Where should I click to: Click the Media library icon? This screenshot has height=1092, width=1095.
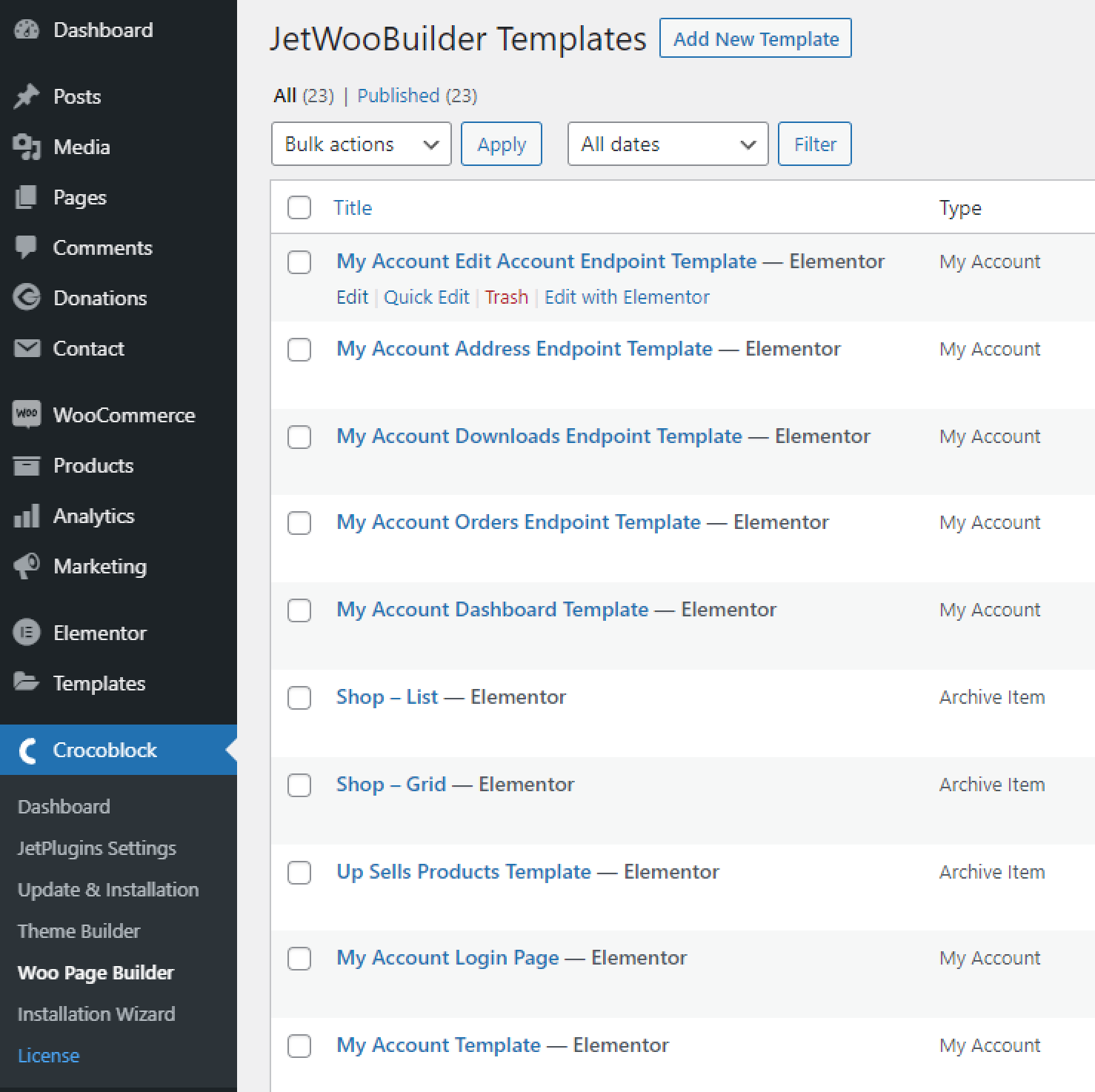pyautogui.click(x=27, y=147)
